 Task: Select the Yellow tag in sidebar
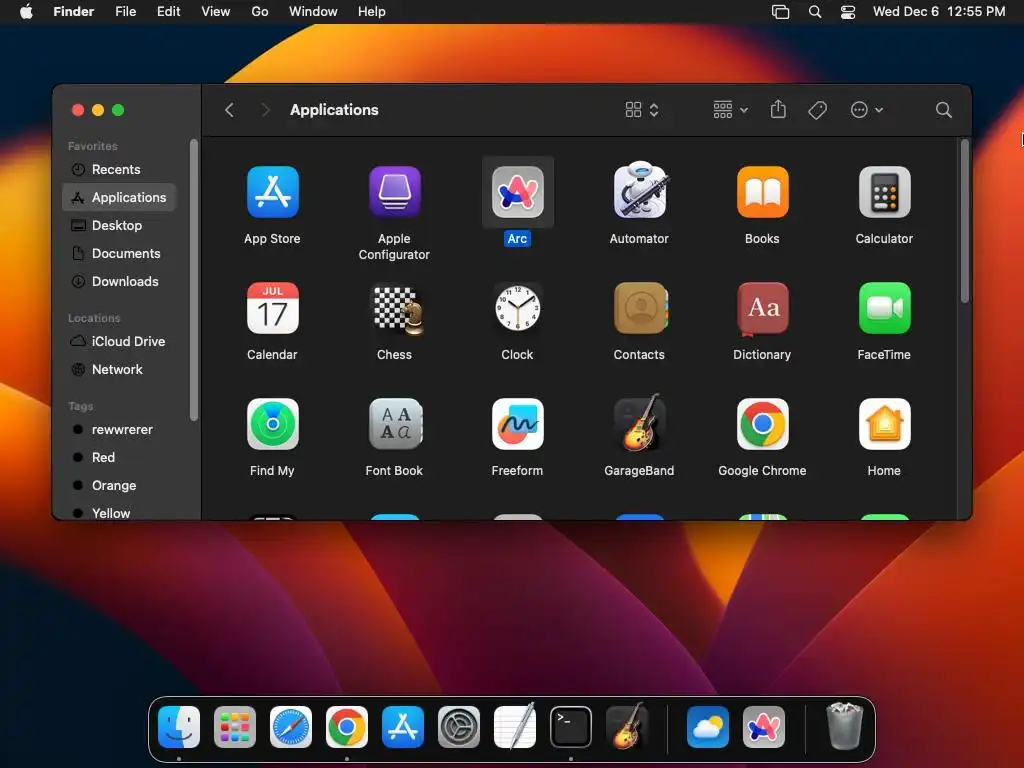[119, 513]
